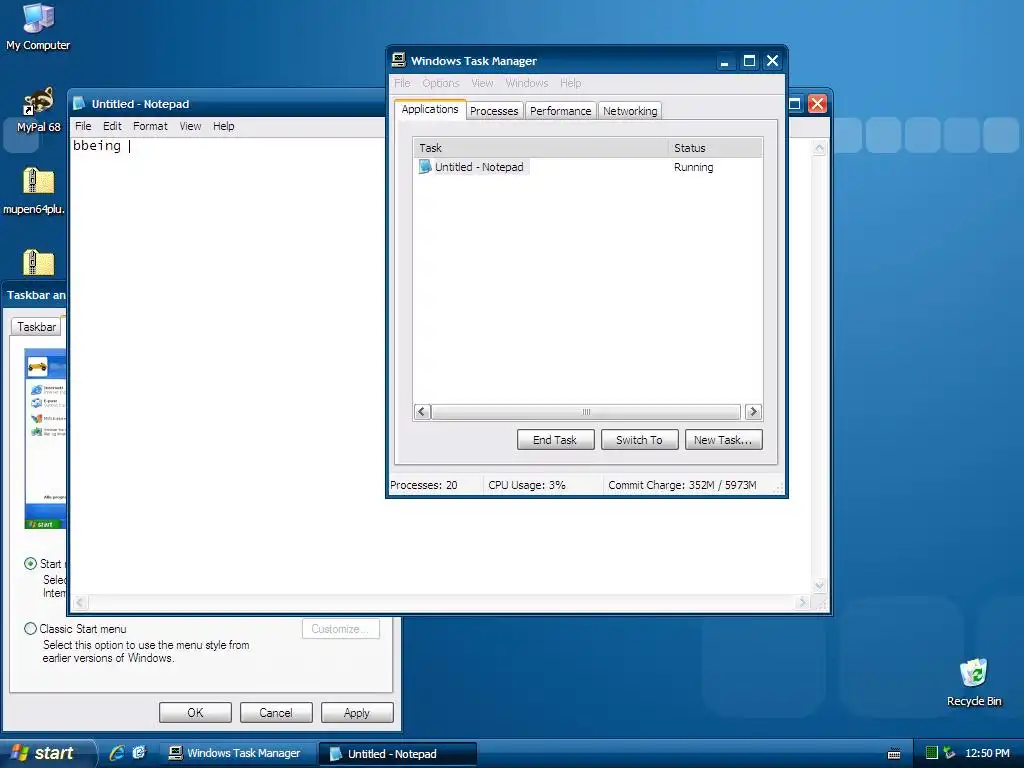Viewport: 1024px width, 768px height.
Task: Click OK in Taskbar properties dialog
Action: tap(195, 712)
